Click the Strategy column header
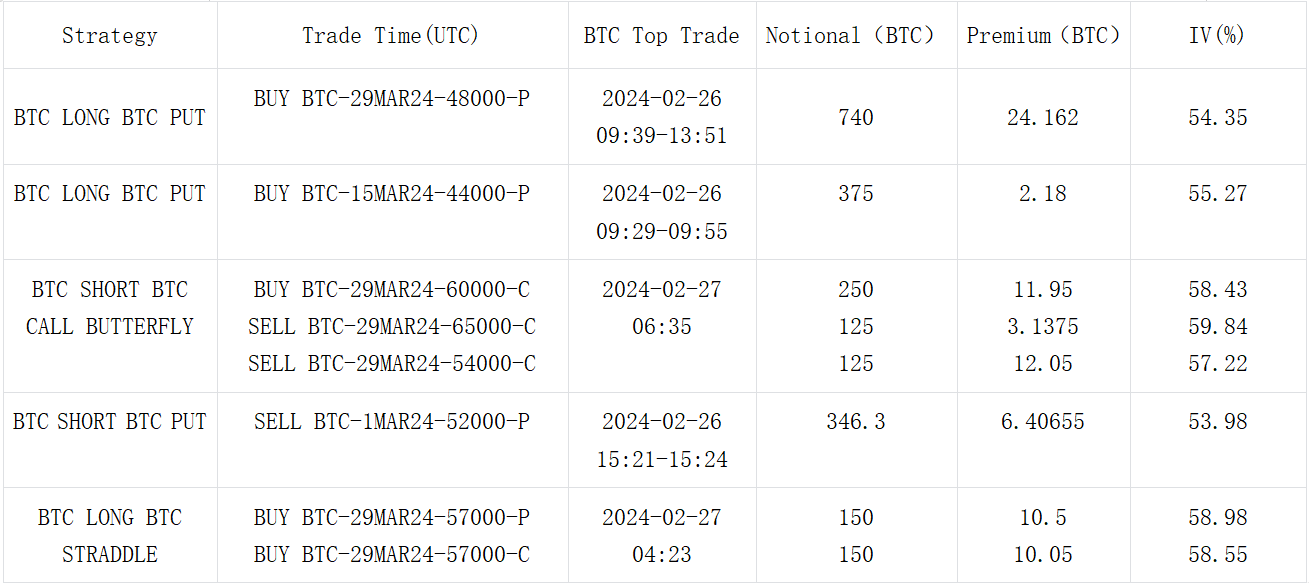This screenshot has height=583, width=1309. click(109, 36)
